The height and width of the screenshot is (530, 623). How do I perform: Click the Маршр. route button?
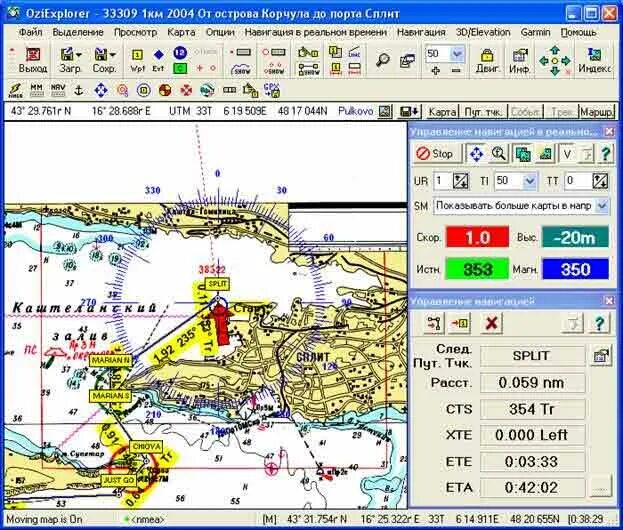click(x=596, y=112)
